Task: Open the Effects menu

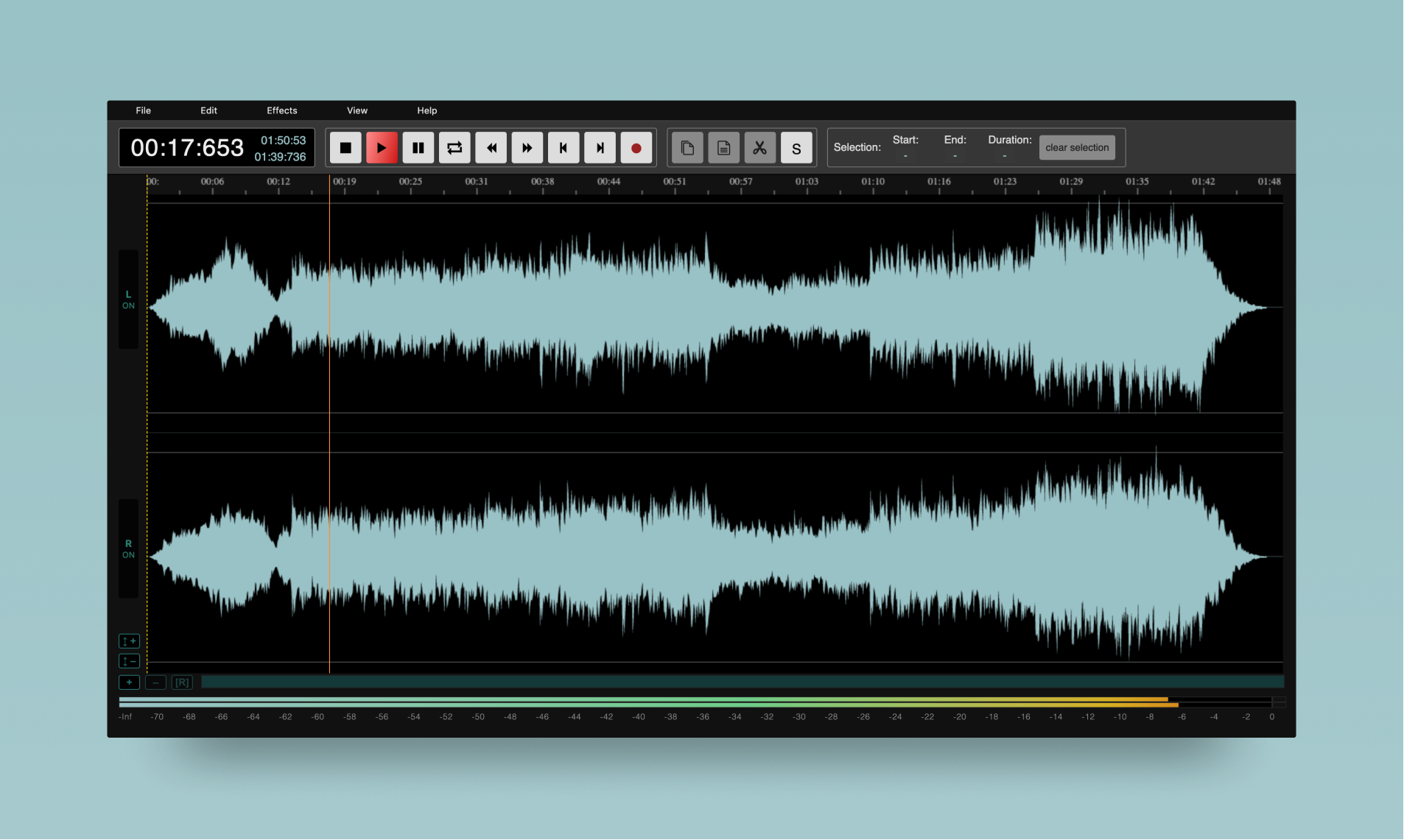Action: pos(282,110)
